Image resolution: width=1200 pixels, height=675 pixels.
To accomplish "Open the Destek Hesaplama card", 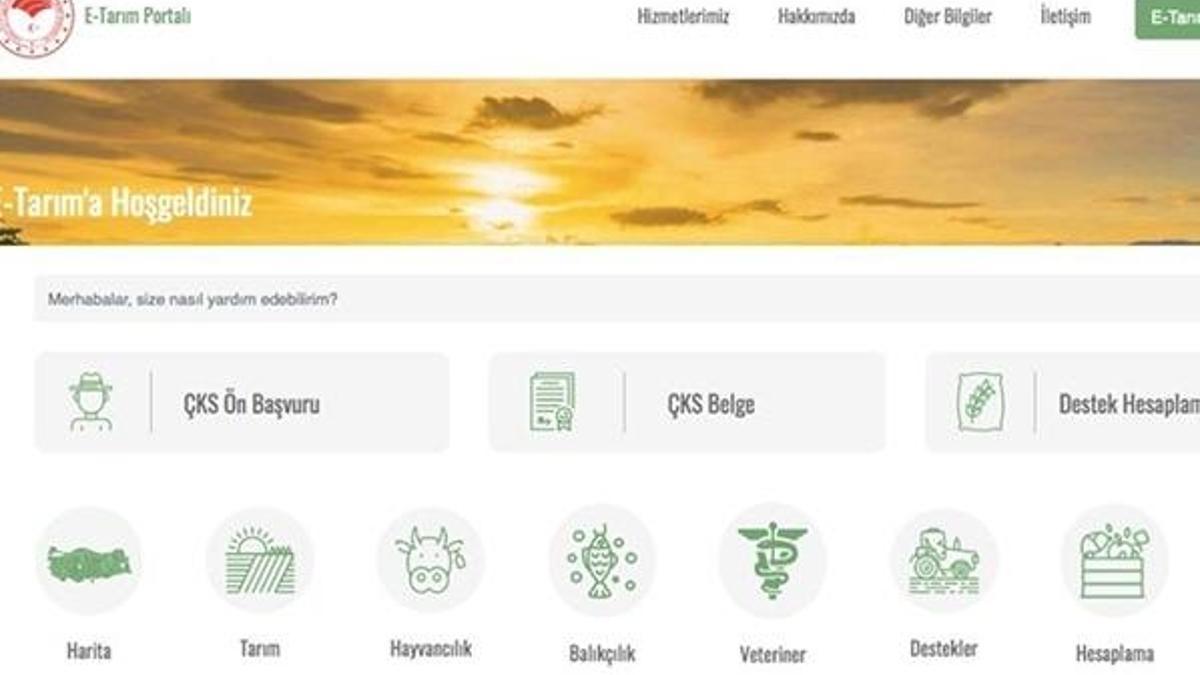I will point(1062,402).
